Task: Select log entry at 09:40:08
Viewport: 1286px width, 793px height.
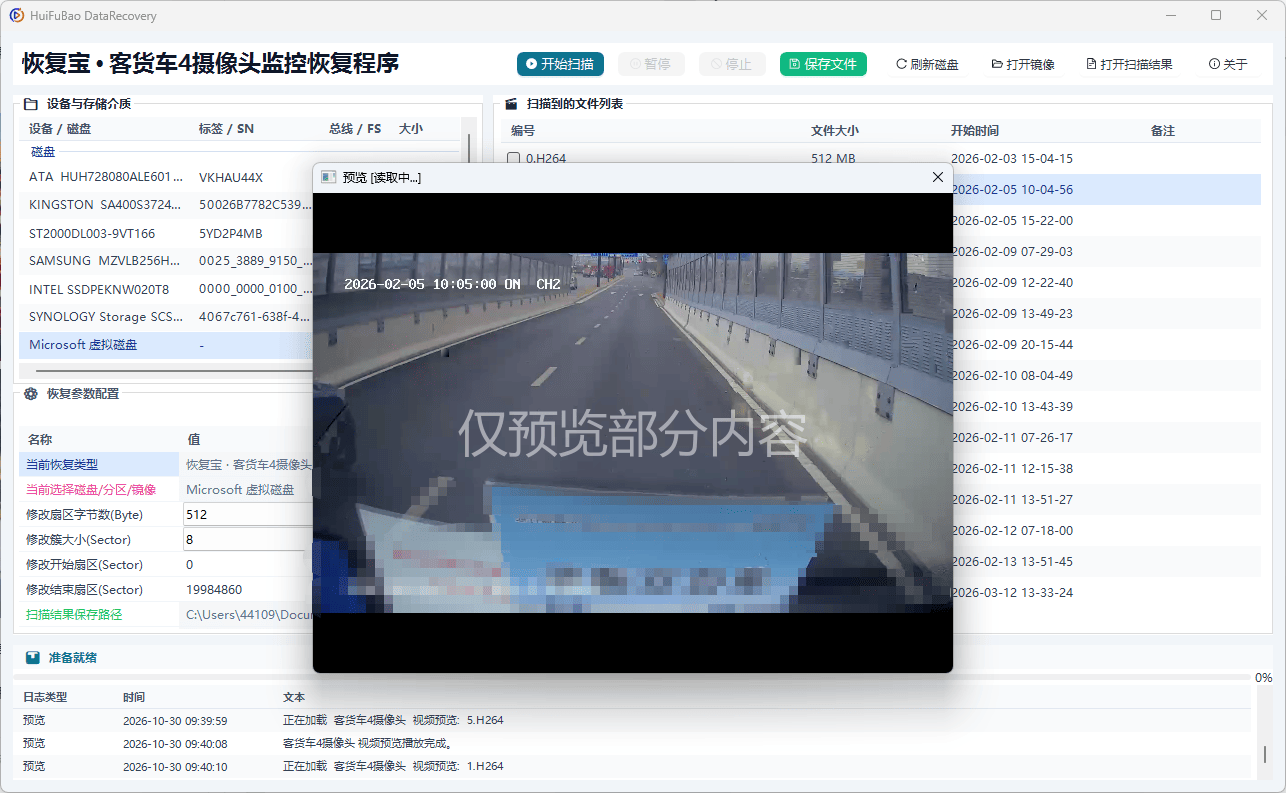Action: [x=632, y=743]
